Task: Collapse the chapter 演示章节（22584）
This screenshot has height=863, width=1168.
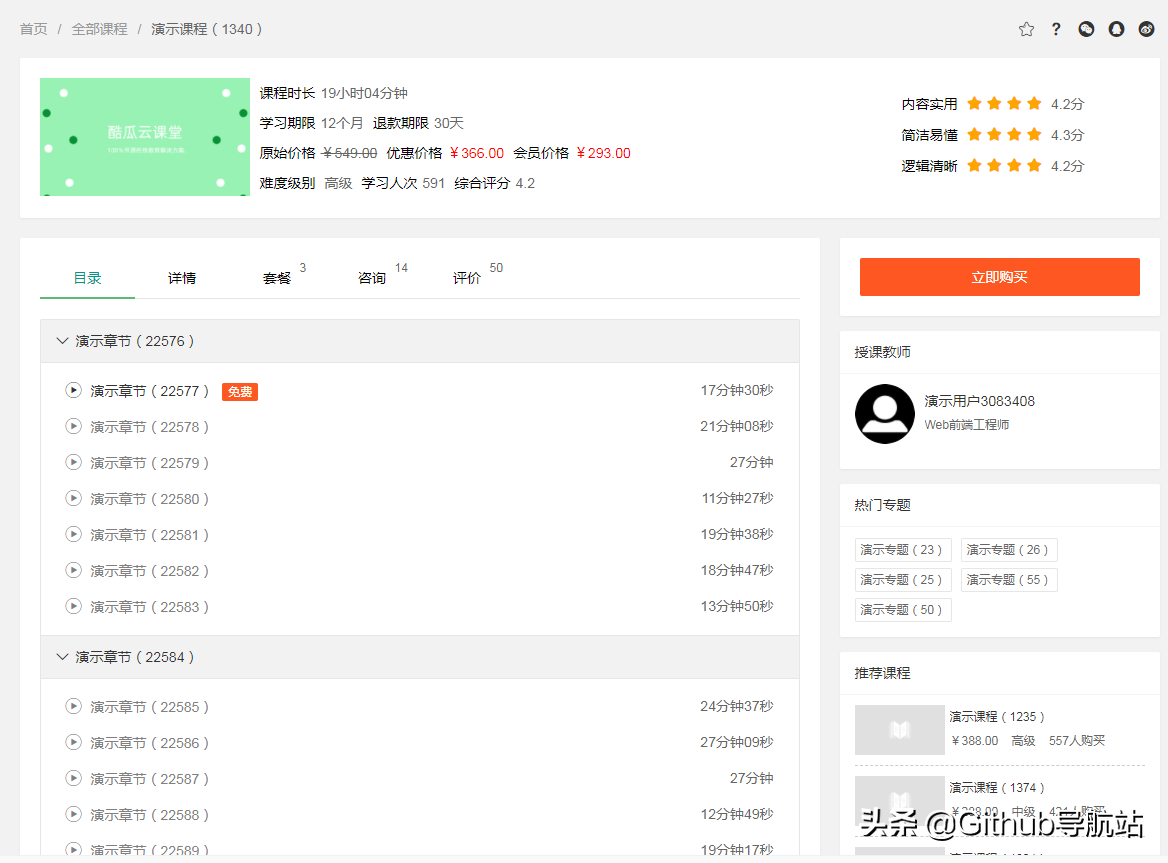Action: click(x=62, y=657)
